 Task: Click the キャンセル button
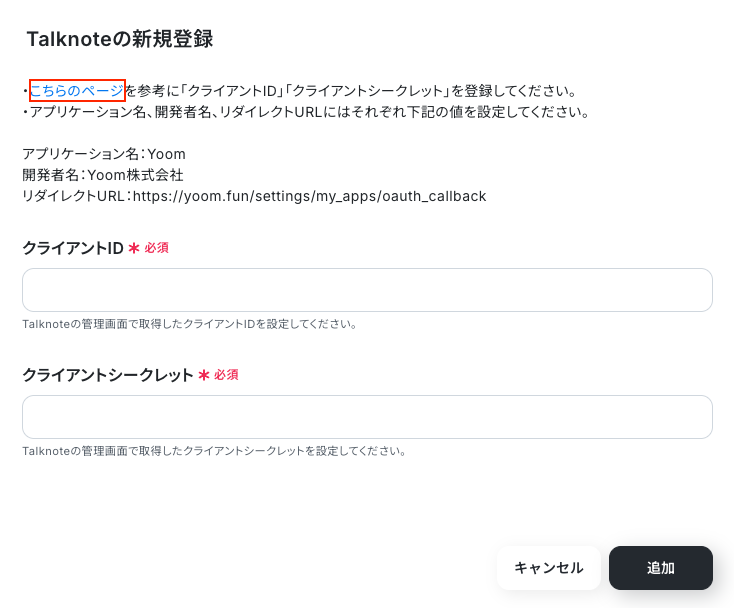[549, 568]
